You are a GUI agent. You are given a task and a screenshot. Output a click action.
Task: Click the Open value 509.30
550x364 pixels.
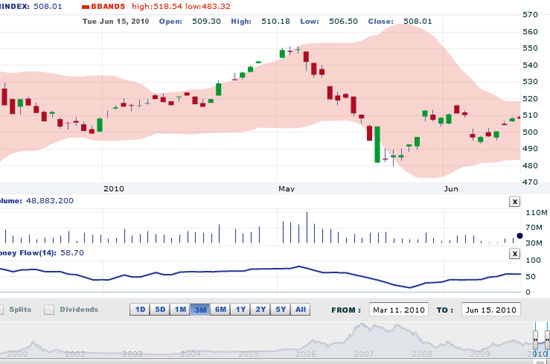tap(206, 21)
